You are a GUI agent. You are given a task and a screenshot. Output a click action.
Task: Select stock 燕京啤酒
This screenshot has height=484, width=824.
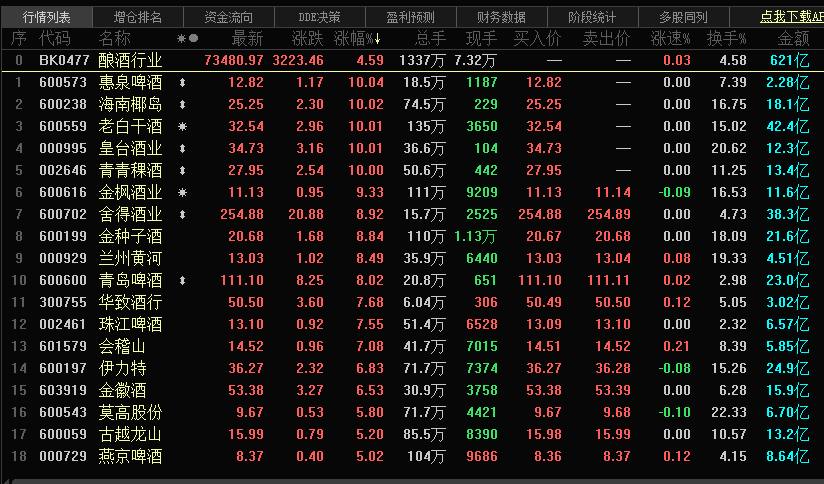tap(130, 456)
